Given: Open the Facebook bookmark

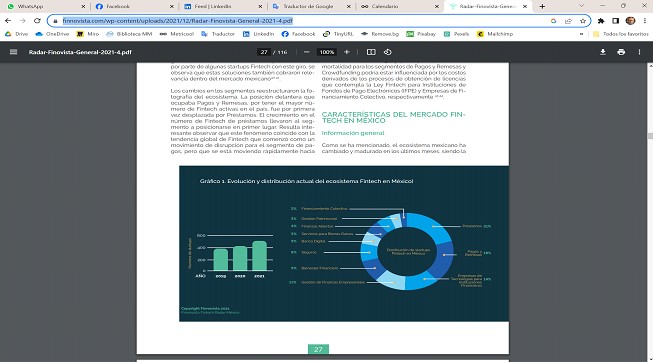Looking at the screenshot, I should point(299,34).
